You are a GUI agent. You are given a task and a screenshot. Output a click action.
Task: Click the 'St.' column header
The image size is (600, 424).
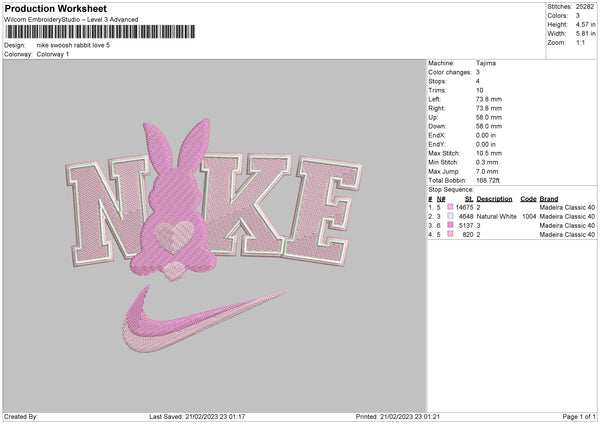(x=469, y=199)
